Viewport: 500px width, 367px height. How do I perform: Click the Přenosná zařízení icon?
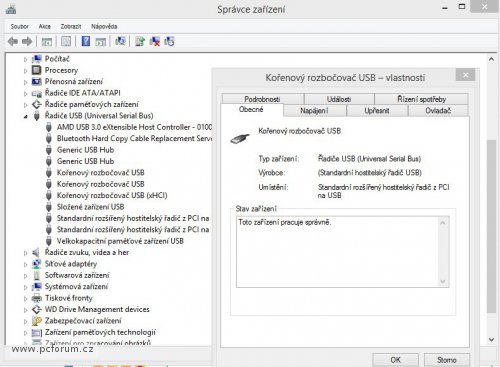pos(37,82)
